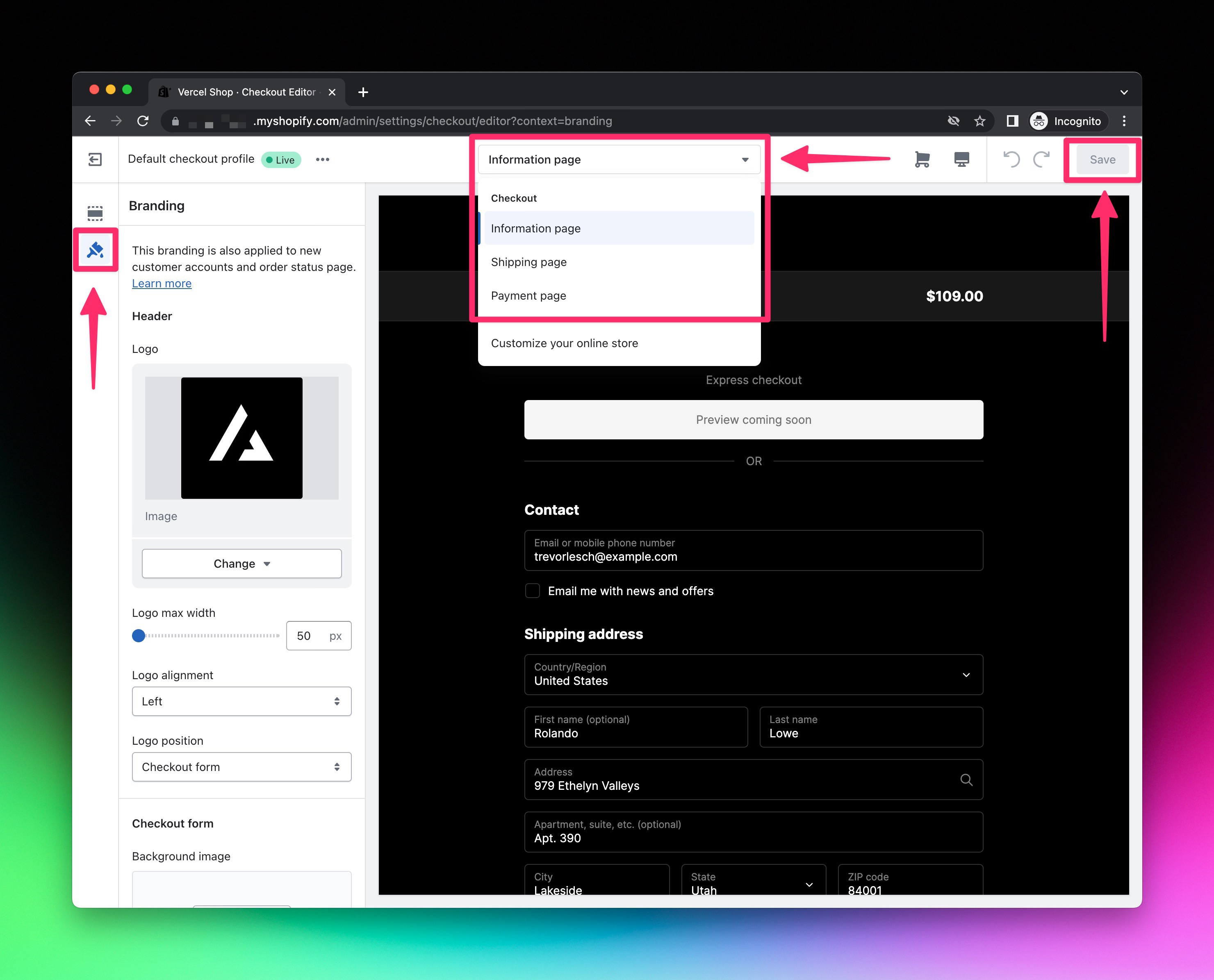Select Payment page from the menu
Image resolution: width=1214 pixels, height=980 pixels.
point(619,296)
